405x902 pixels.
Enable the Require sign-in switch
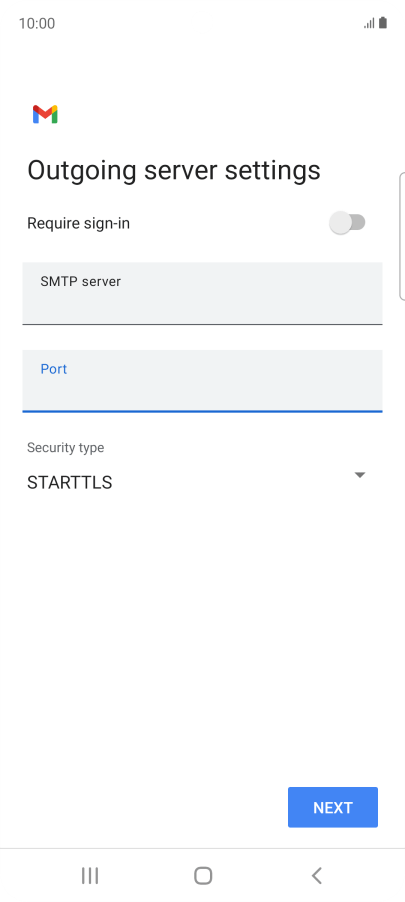347,223
